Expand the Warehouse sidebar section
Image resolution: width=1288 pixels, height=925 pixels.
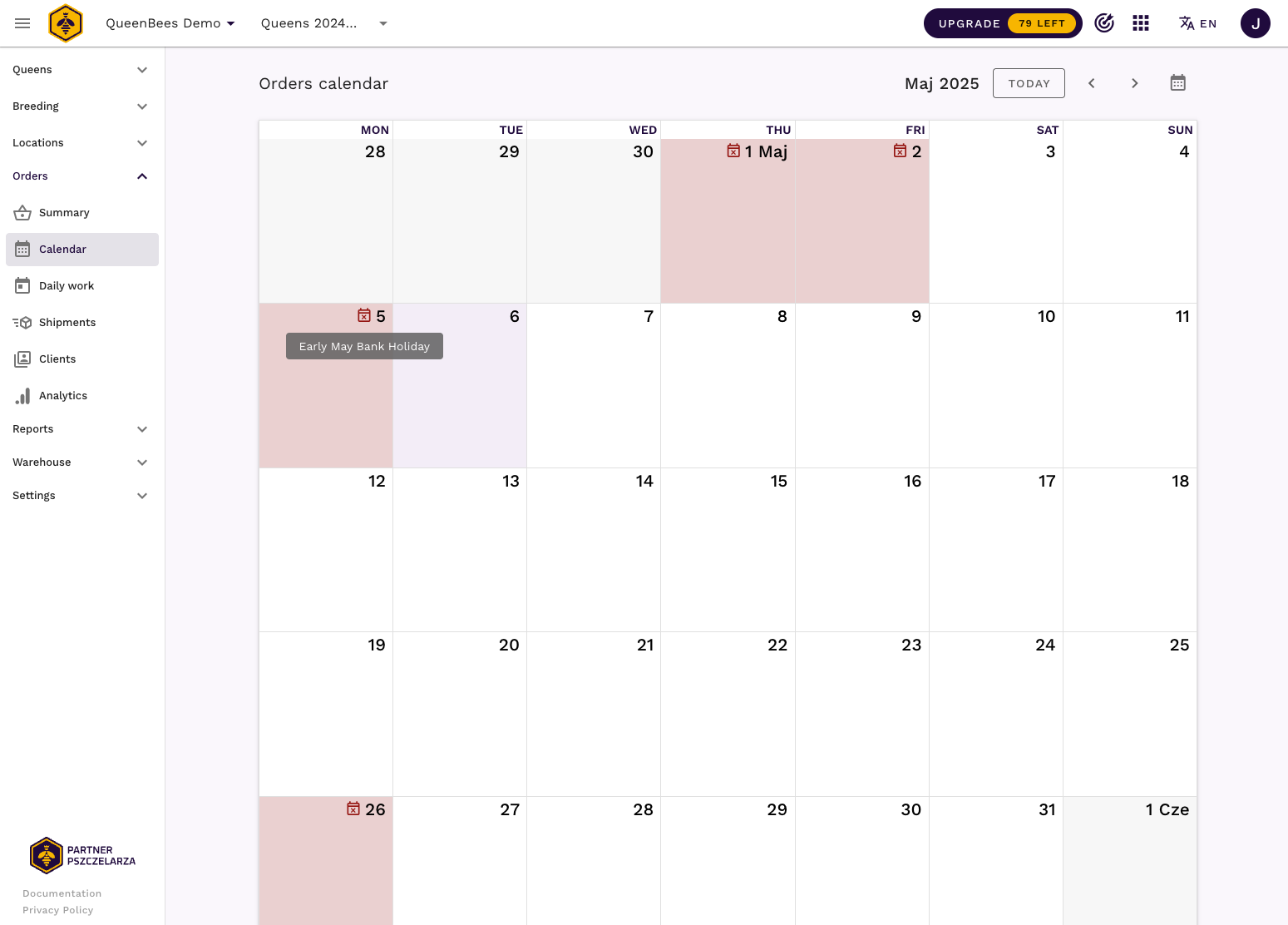[x=81, y=462]
